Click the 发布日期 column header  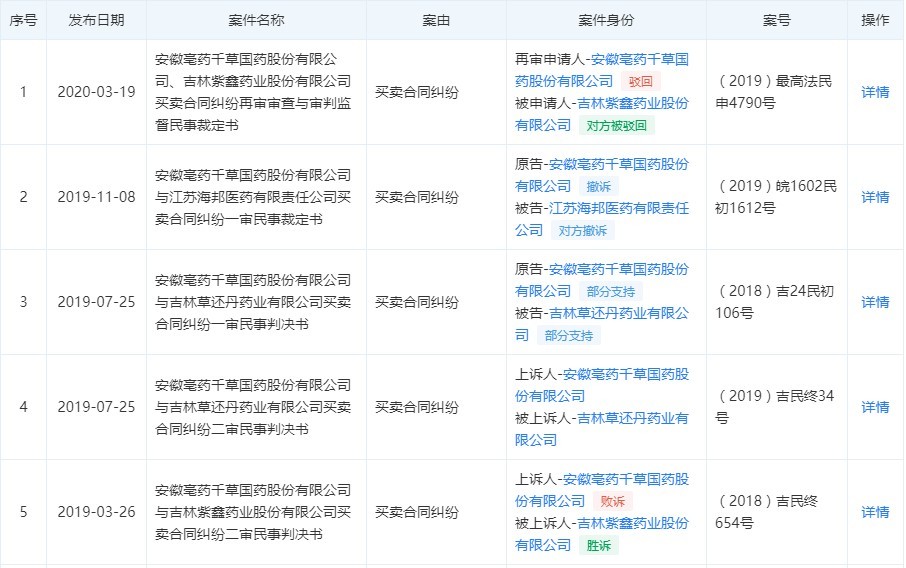(97, 20)
